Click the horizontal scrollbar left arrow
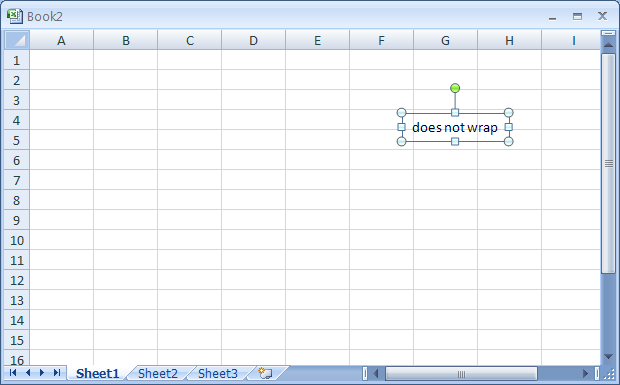The image size is (620, 385). (376, 373)
